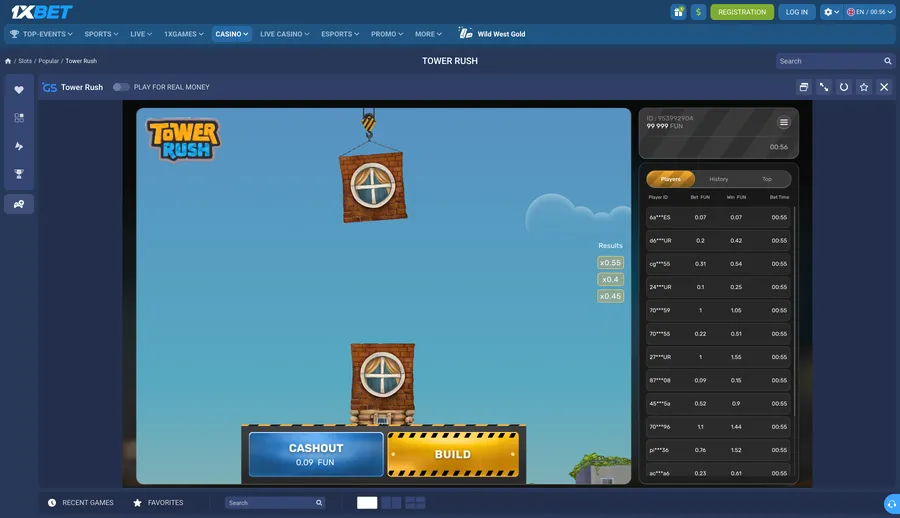Viewport: 900px width, 518px height.
Task: Click the bottom search magnifier icon
Action: [x=319, y=502]
